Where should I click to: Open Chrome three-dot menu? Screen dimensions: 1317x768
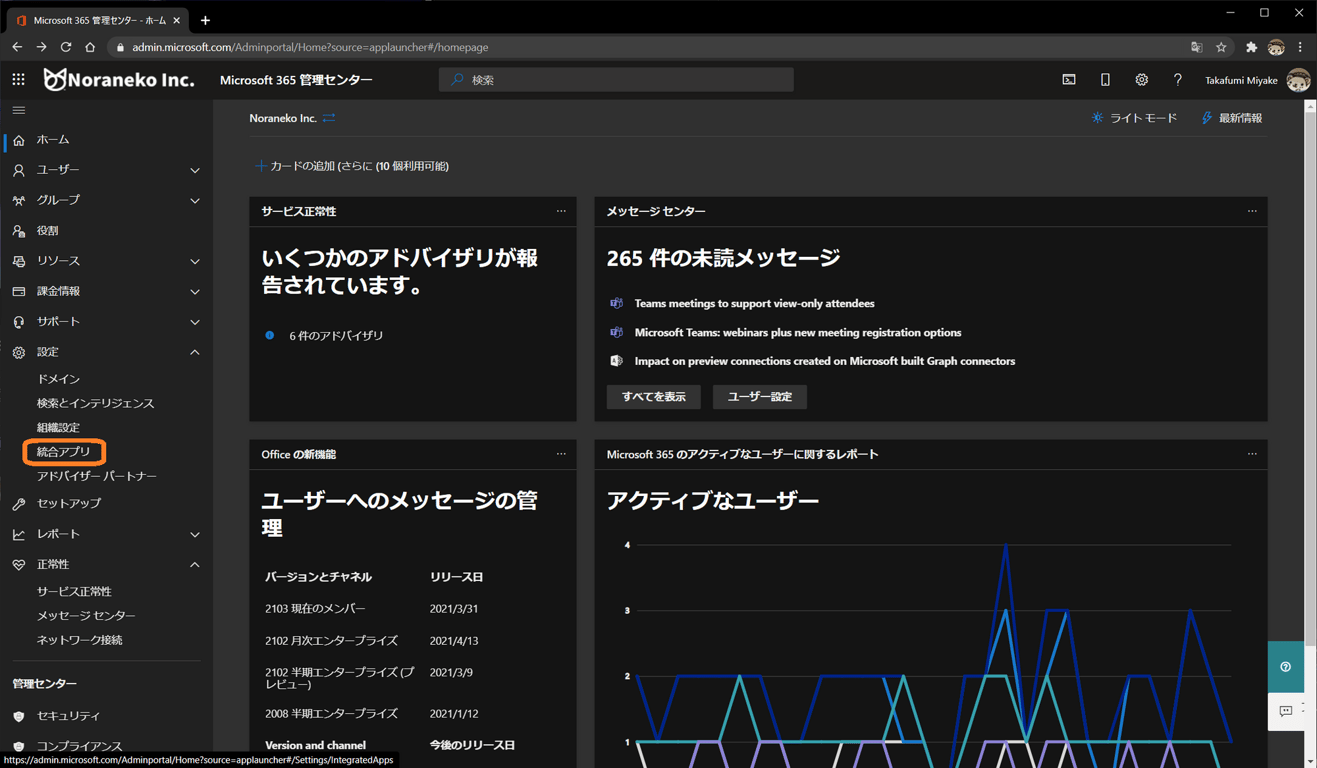pos(1300,47)
